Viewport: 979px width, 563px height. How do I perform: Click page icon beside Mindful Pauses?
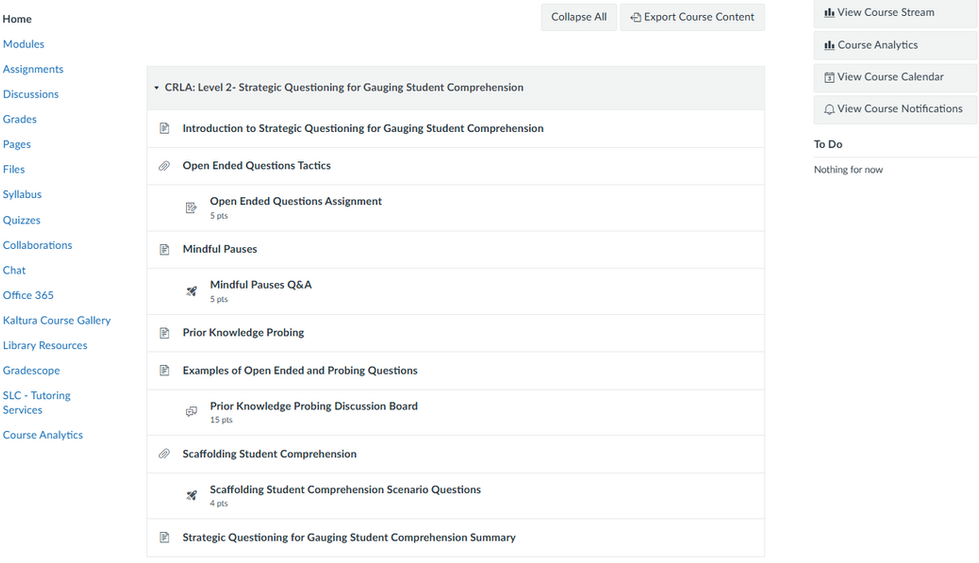point(164,250)
